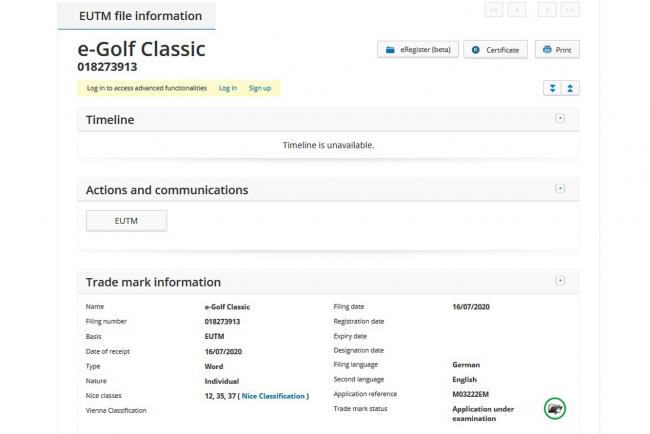This screenshot has width=650, height=434.
Task: Click the Nice classes numbers 12, 35, 37
Action: coord(220,396)
